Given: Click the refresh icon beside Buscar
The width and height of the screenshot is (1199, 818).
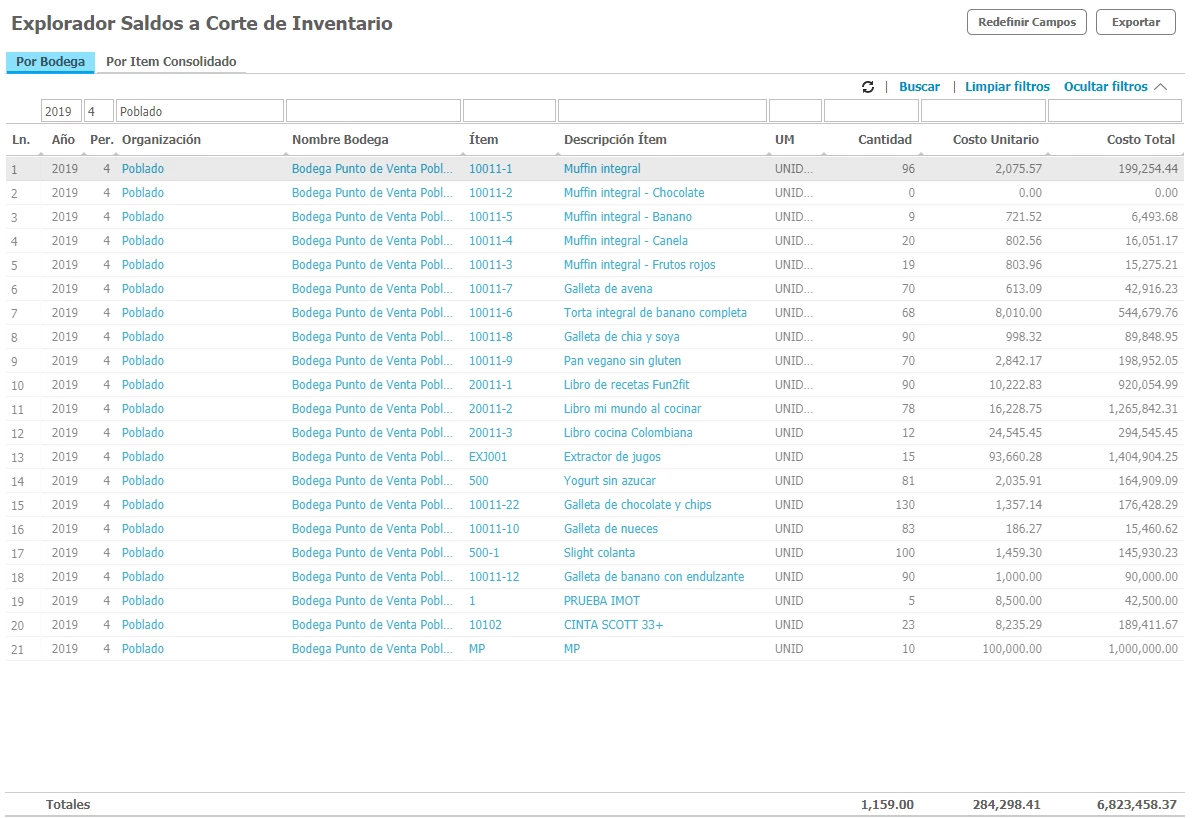Looking at the screenshot, I should pyautogui.click(x=868, y=88).
